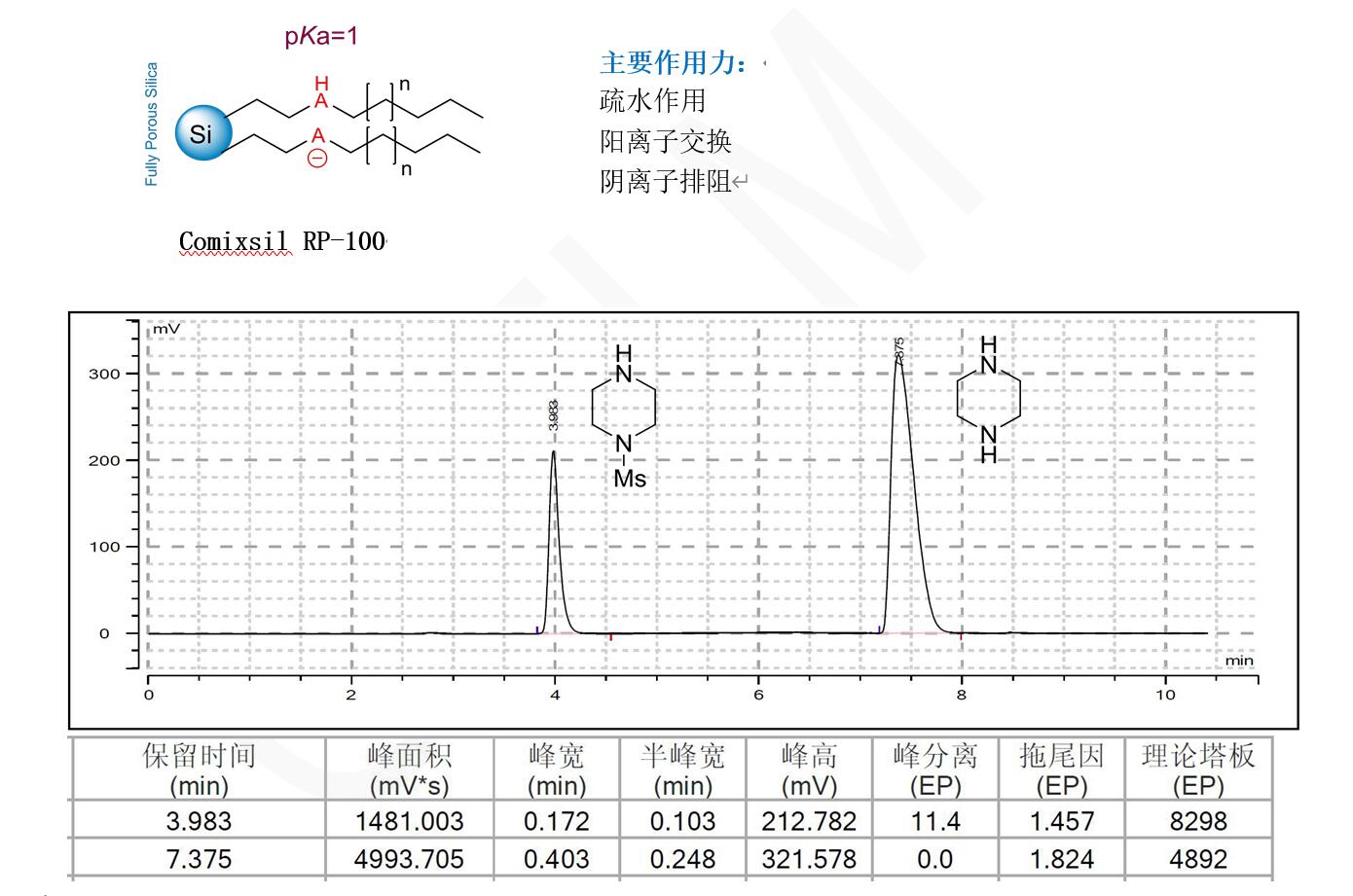Viewport: 1353px width, 896px height.
Task: Select the pKa=1 label
Action: click(x=321, y=37)
